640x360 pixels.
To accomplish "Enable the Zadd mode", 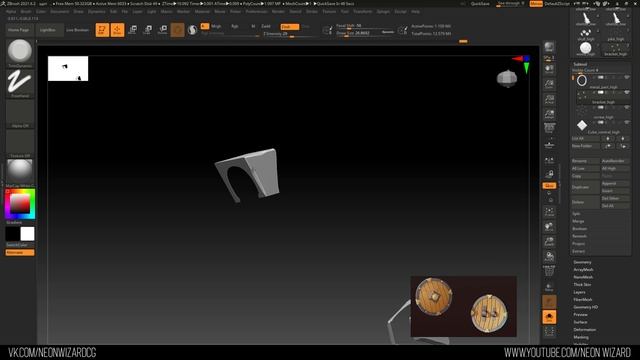I will click(266, 26).
